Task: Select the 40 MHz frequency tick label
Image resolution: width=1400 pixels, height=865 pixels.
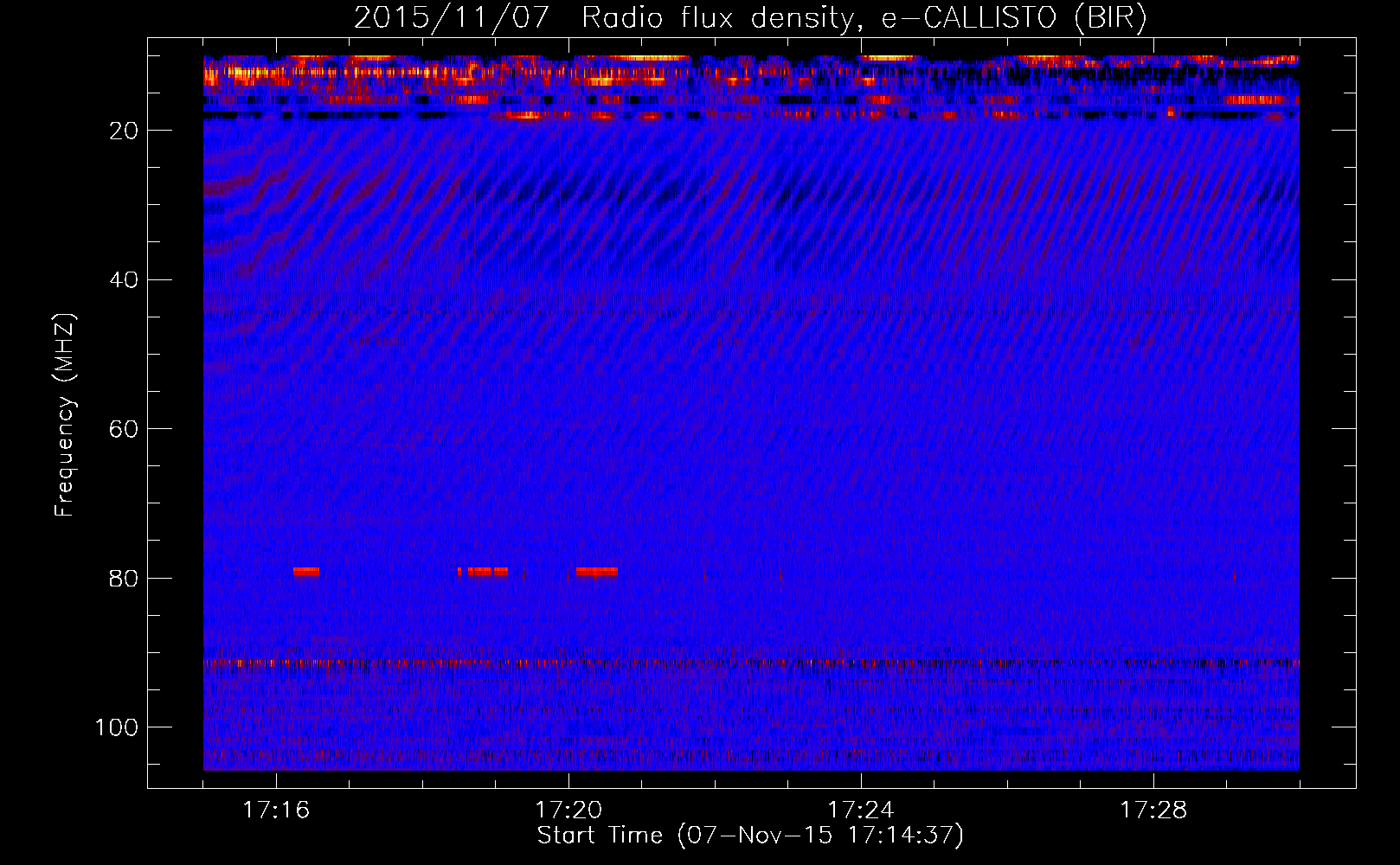Action: point(124,280)
